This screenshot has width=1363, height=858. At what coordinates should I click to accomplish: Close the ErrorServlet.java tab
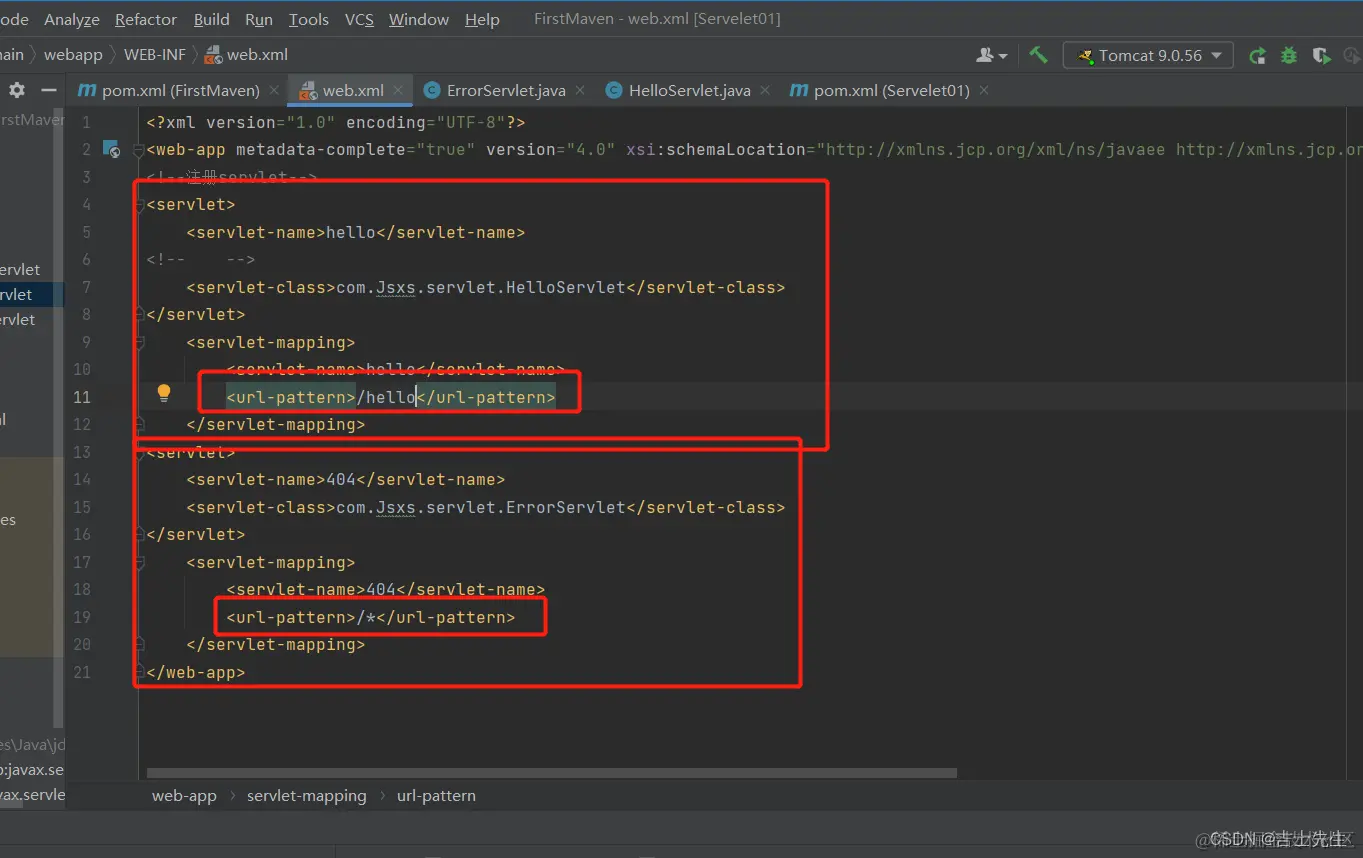[581, 90]
